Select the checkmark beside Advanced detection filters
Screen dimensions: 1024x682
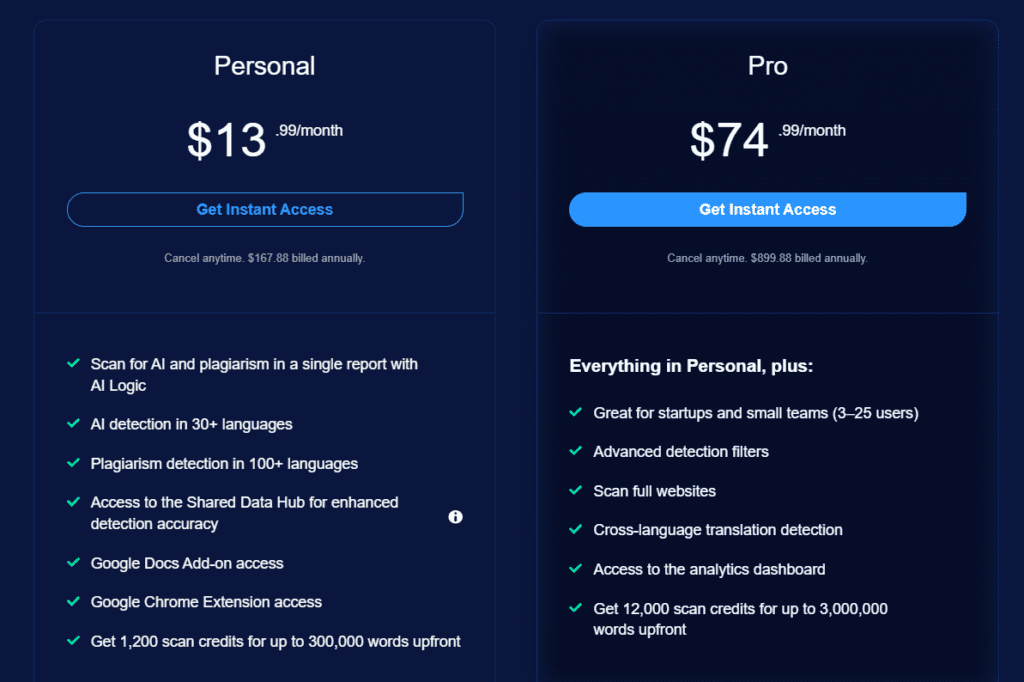pos(576,452)
